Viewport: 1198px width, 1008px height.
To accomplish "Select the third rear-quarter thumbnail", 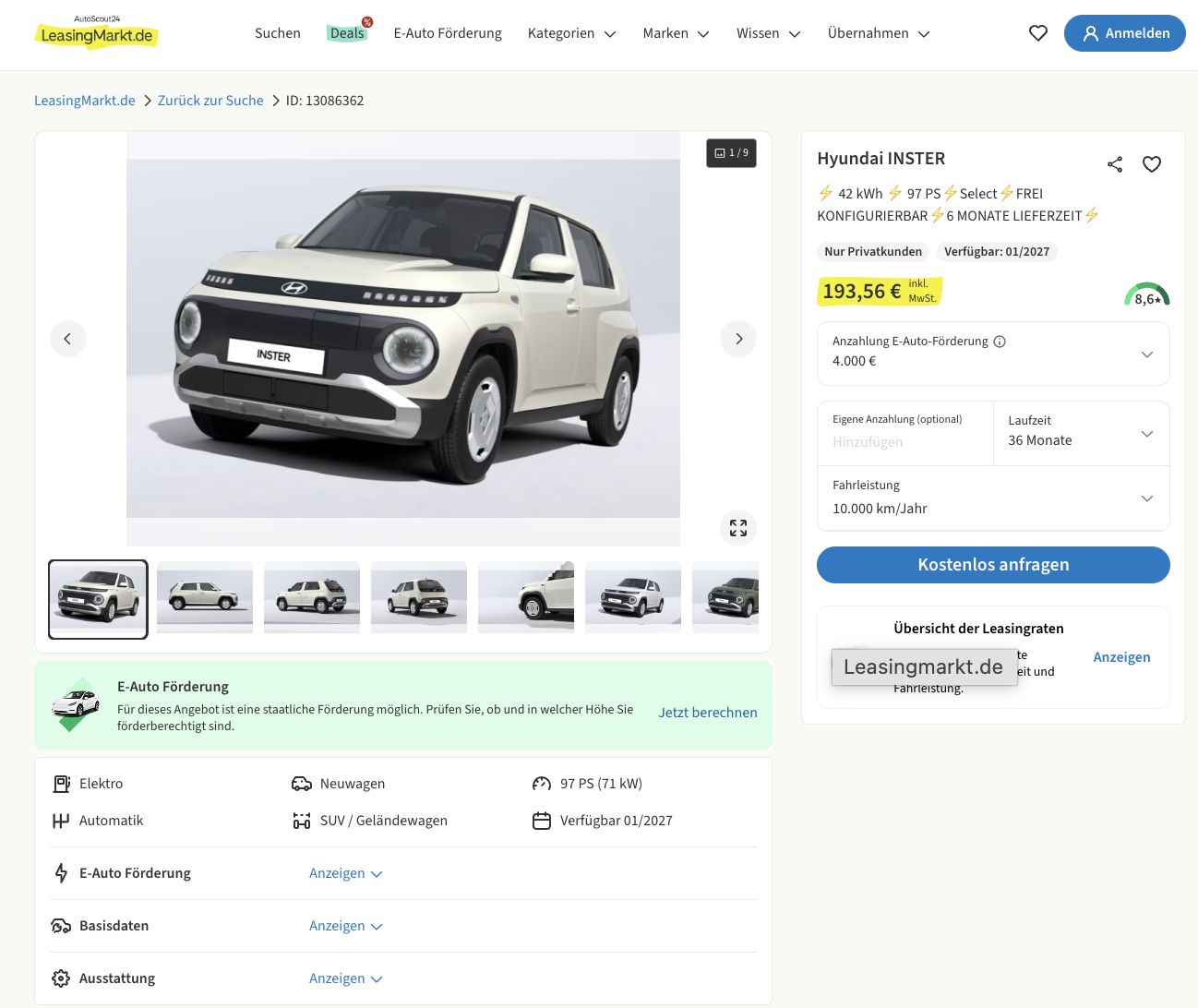I will 312,597.
